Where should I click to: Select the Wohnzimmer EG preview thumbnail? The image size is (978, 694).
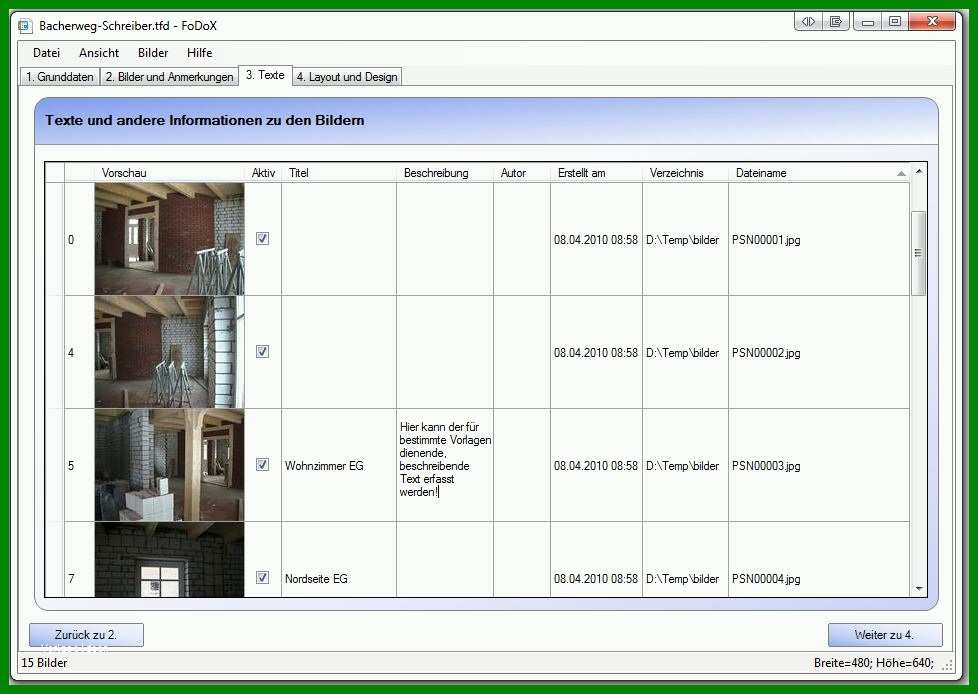pyautogui.click(x=170, y=465)
